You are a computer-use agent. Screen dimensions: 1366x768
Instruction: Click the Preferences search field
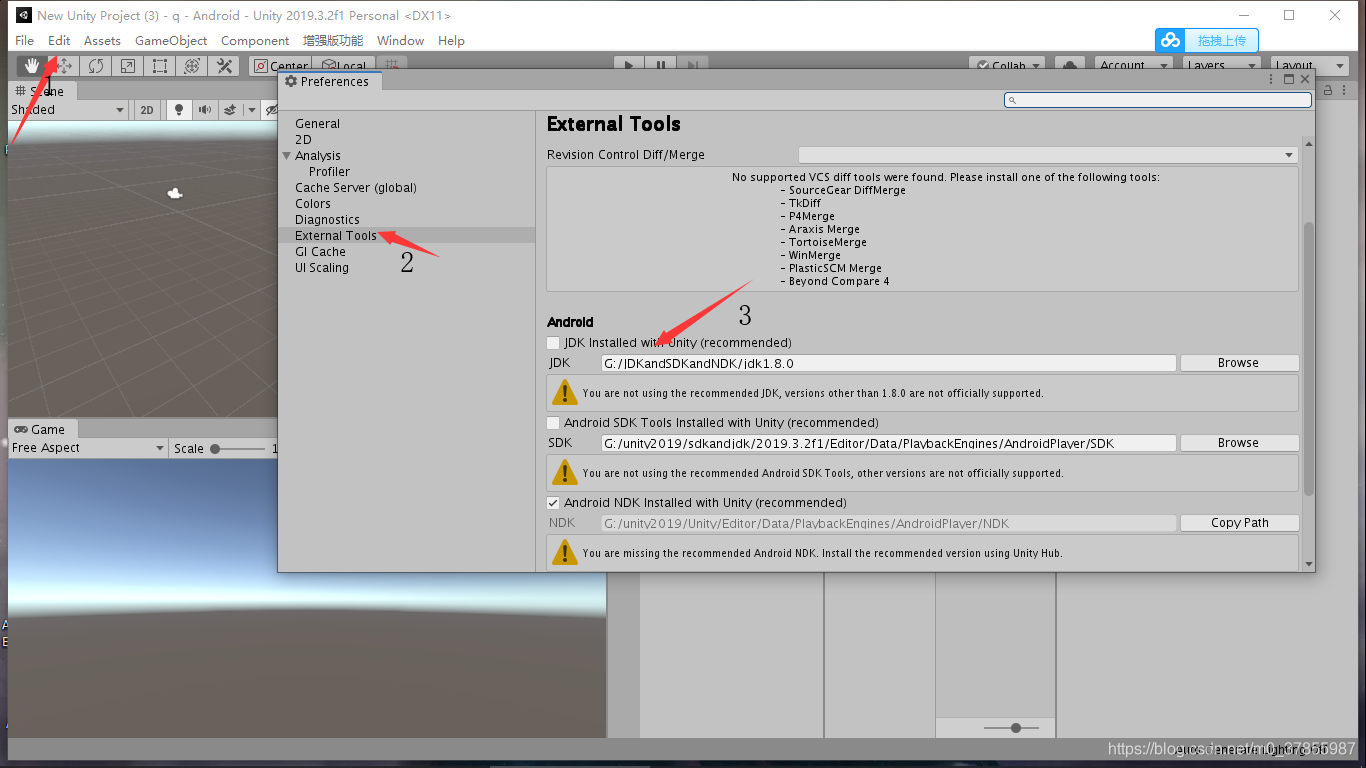[x=1157, y=99]
